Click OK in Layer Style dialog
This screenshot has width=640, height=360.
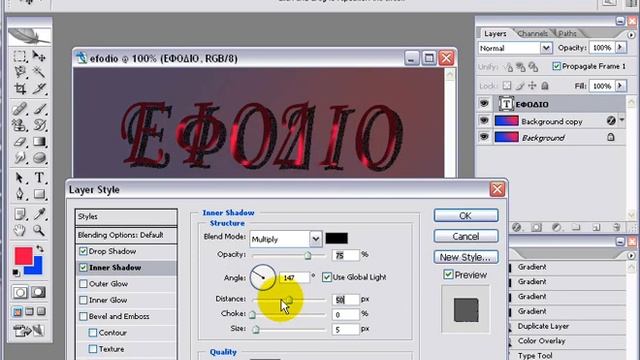pos(466,216)
